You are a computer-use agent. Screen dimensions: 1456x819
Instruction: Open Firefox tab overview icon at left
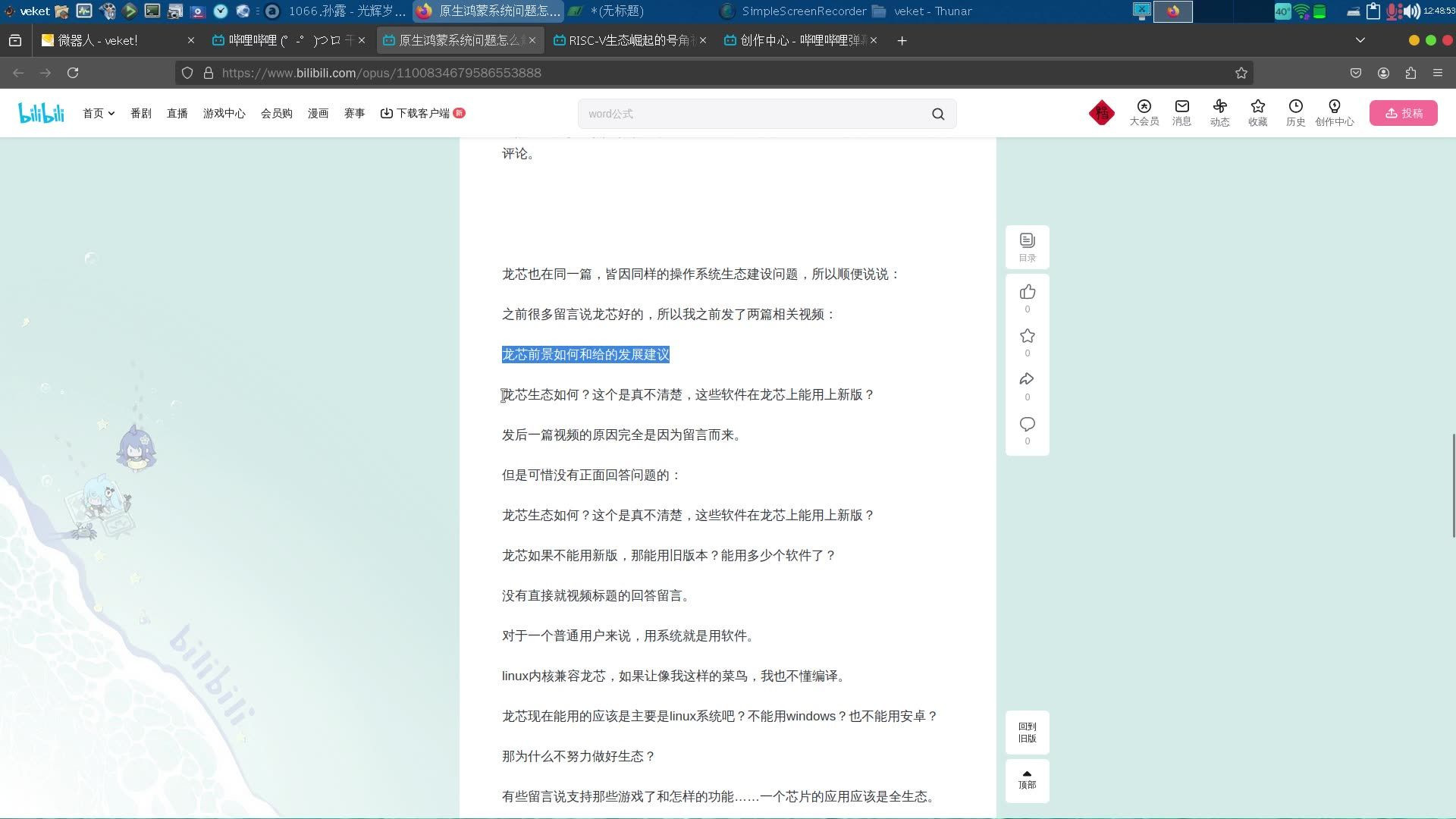(14, 40)
